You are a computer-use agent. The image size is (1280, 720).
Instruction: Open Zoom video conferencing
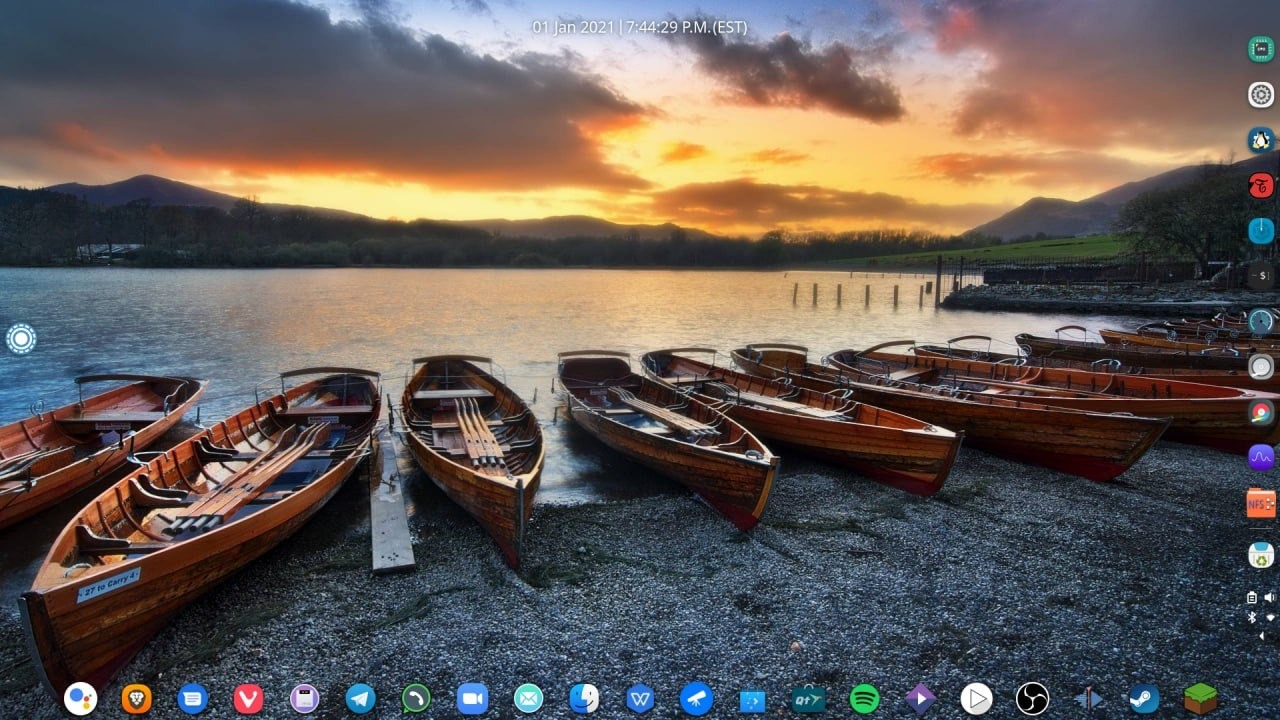[x=472, y=698]
